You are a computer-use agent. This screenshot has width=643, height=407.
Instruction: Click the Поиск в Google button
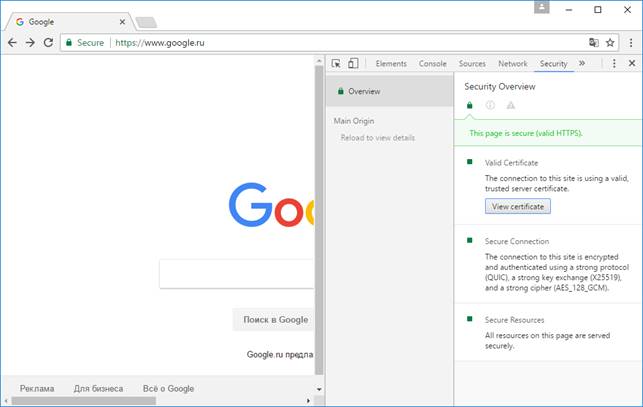tap(275, 320)
